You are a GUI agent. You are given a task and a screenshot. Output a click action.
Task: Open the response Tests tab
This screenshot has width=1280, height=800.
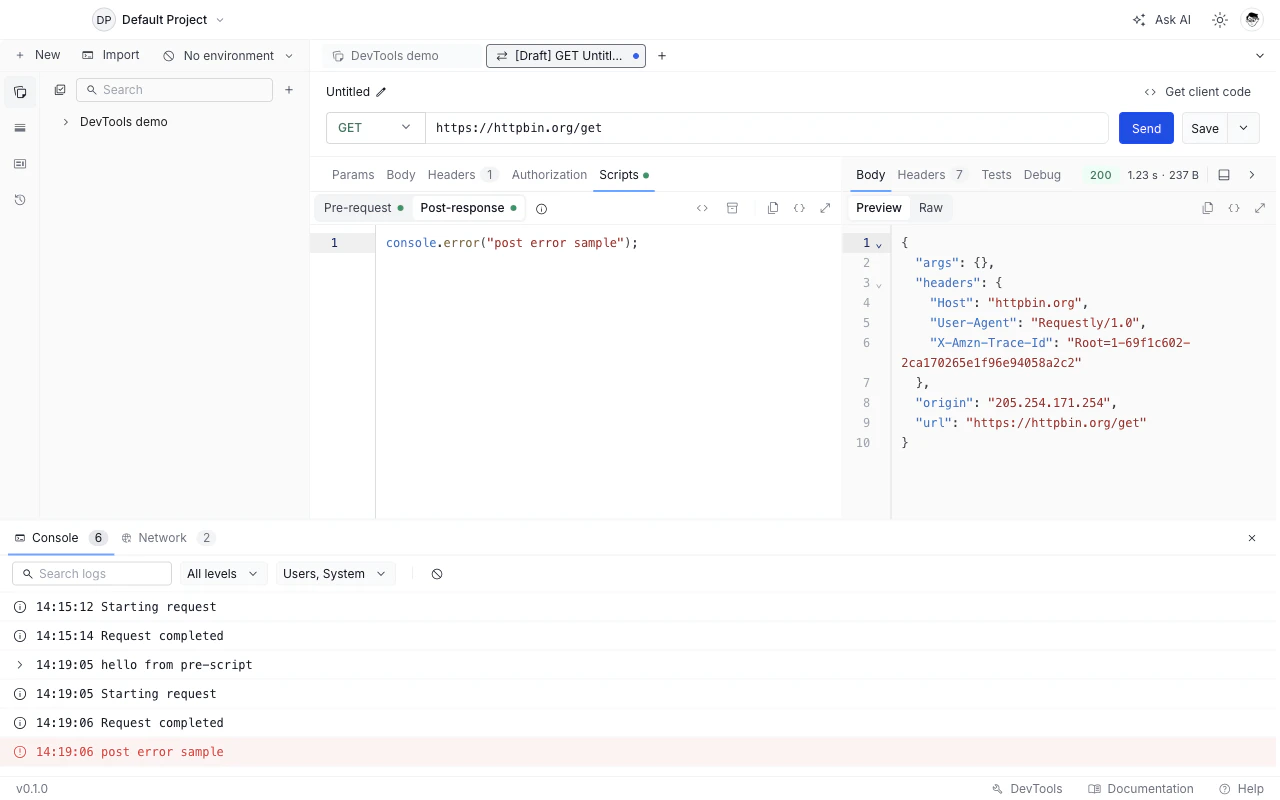pos(996,175)
